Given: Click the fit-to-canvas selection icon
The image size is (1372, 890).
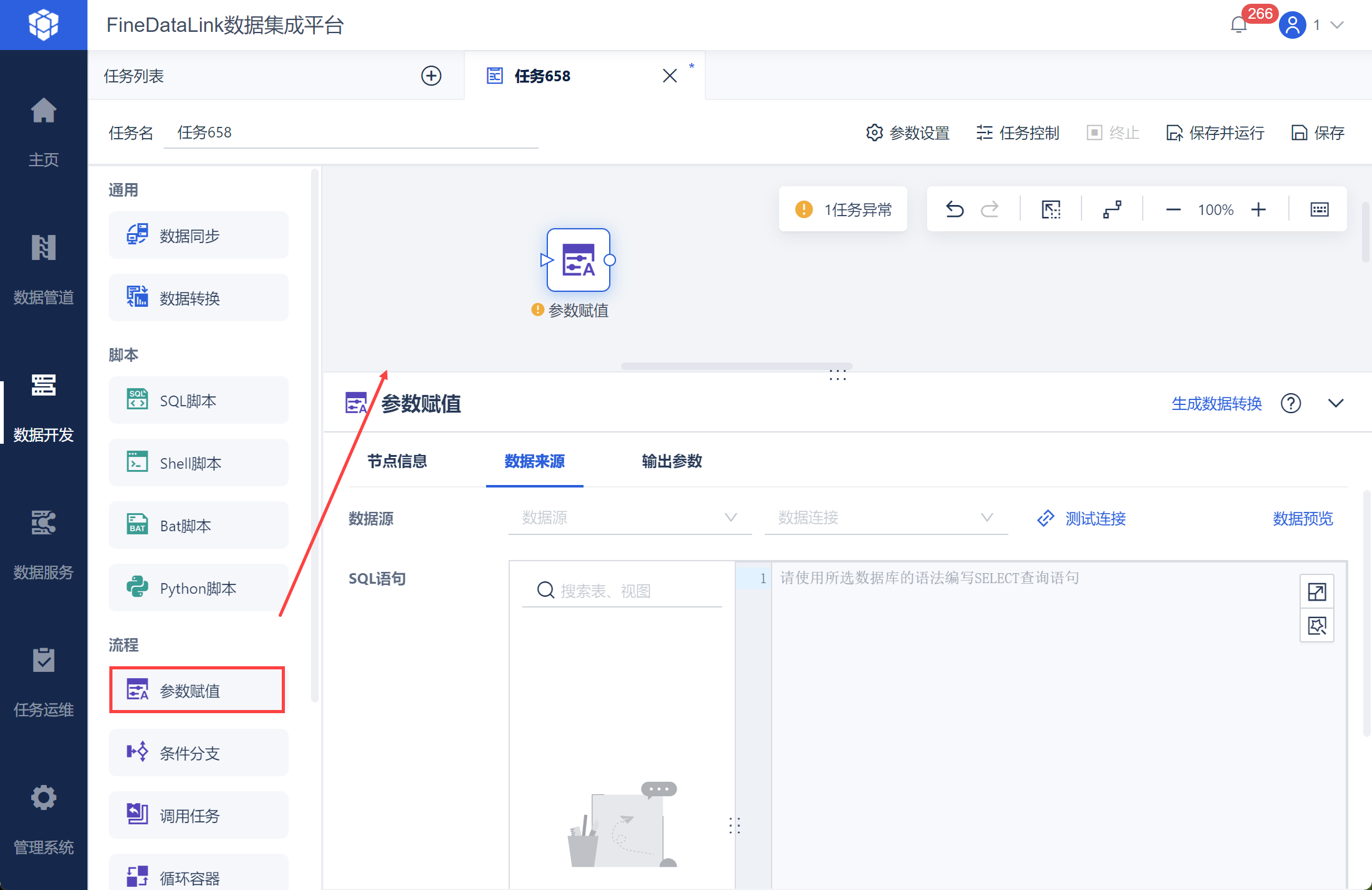Looking at the screenshot, I should (1051, 209).
